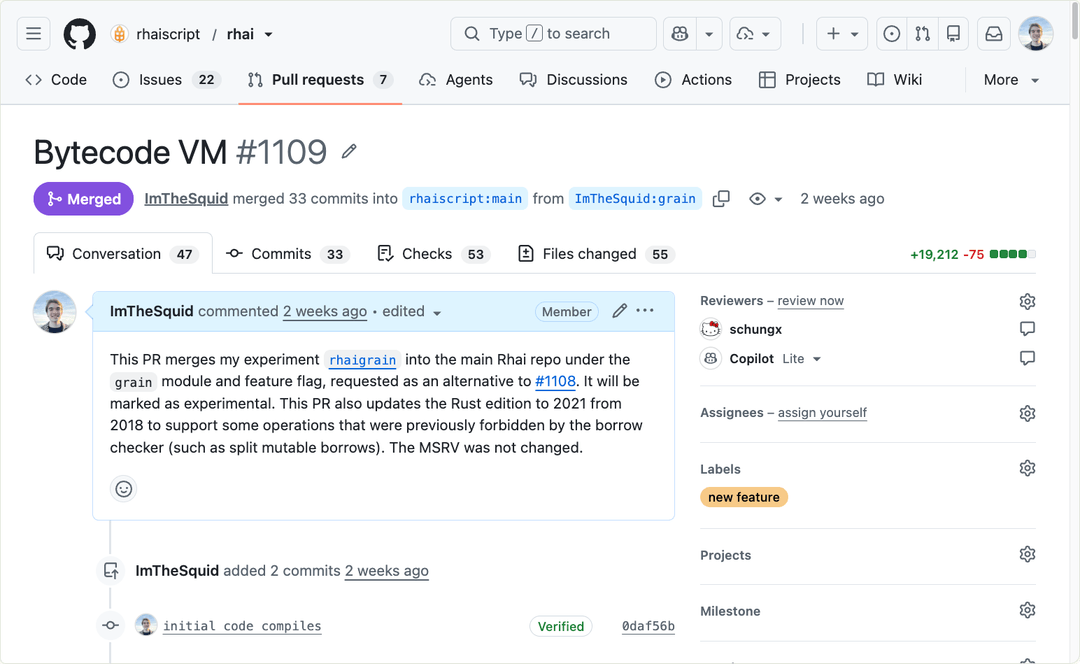Click the purple Merged status badge

83,199
